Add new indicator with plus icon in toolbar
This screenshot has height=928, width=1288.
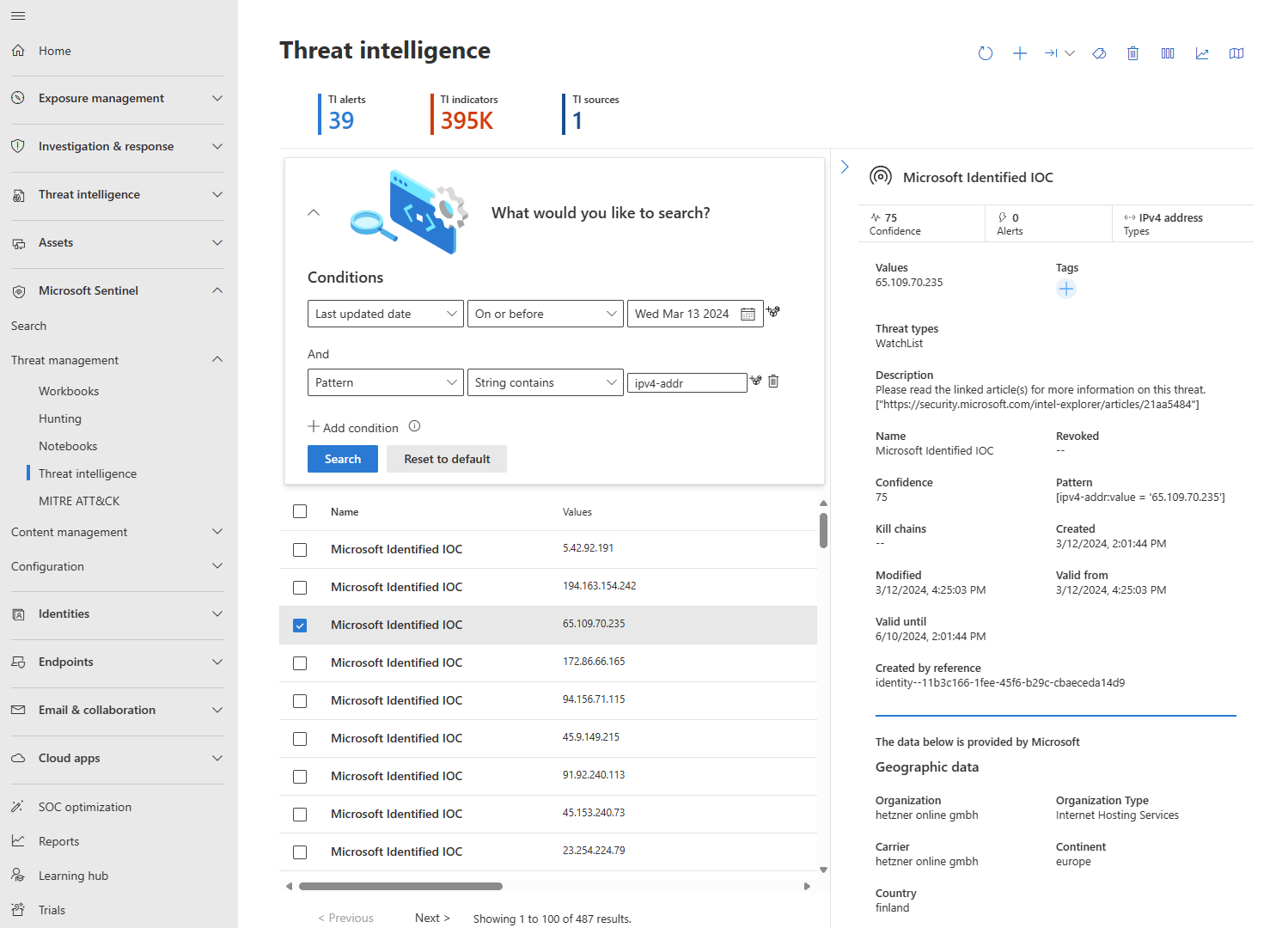[1020, 53]
